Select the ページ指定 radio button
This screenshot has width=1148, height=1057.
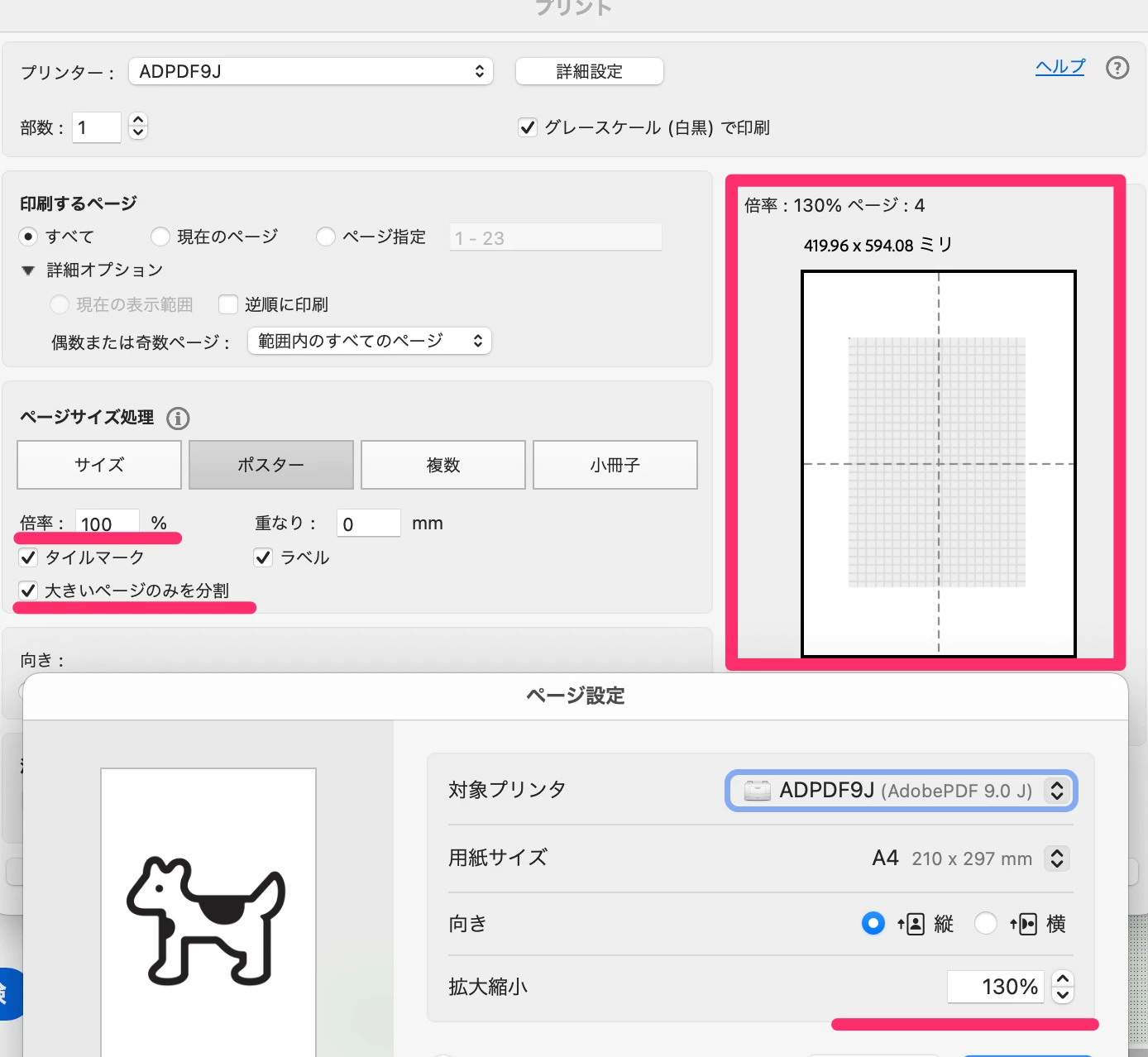click(x=326, y=237)
